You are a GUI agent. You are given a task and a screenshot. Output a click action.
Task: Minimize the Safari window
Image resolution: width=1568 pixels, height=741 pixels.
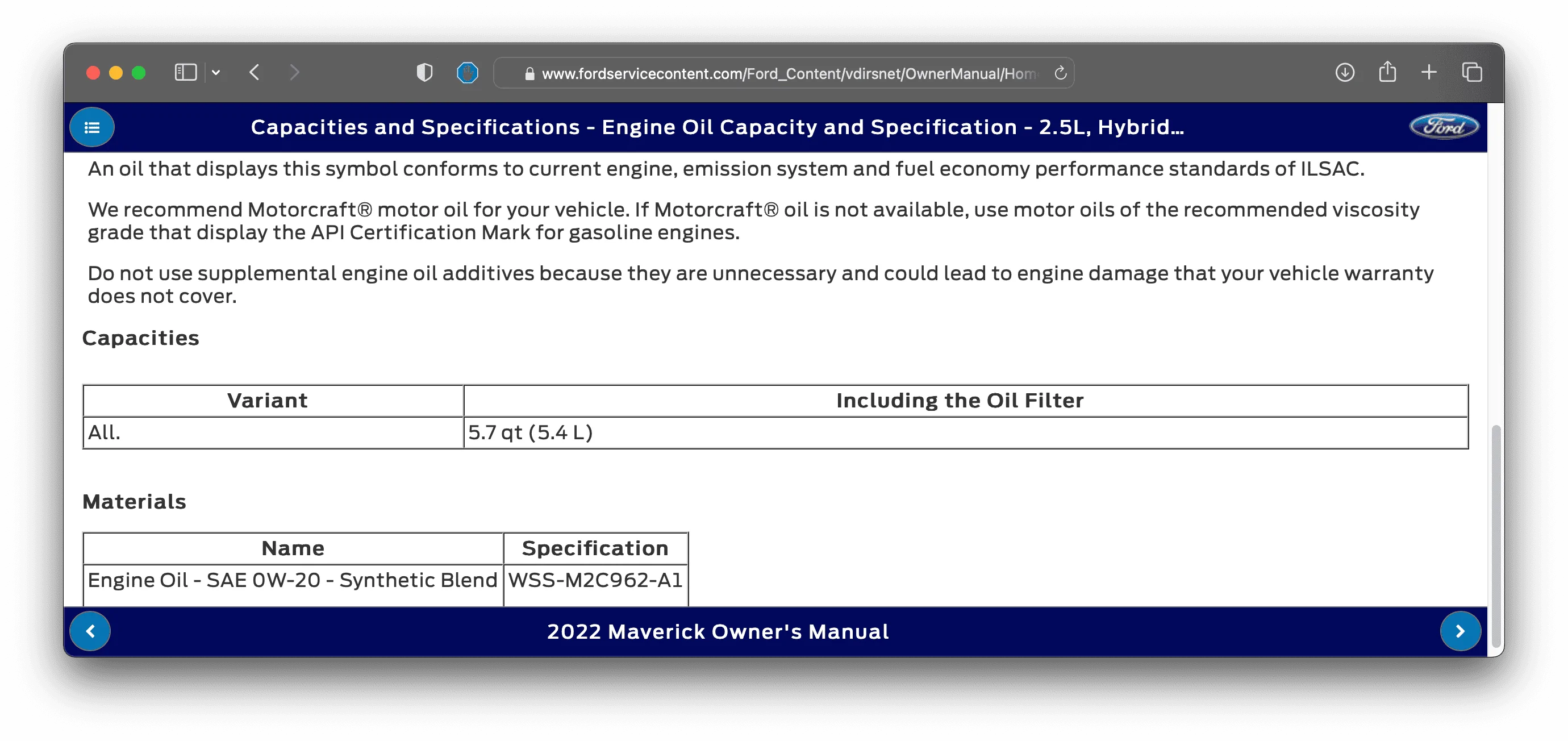tap(116, 73)
